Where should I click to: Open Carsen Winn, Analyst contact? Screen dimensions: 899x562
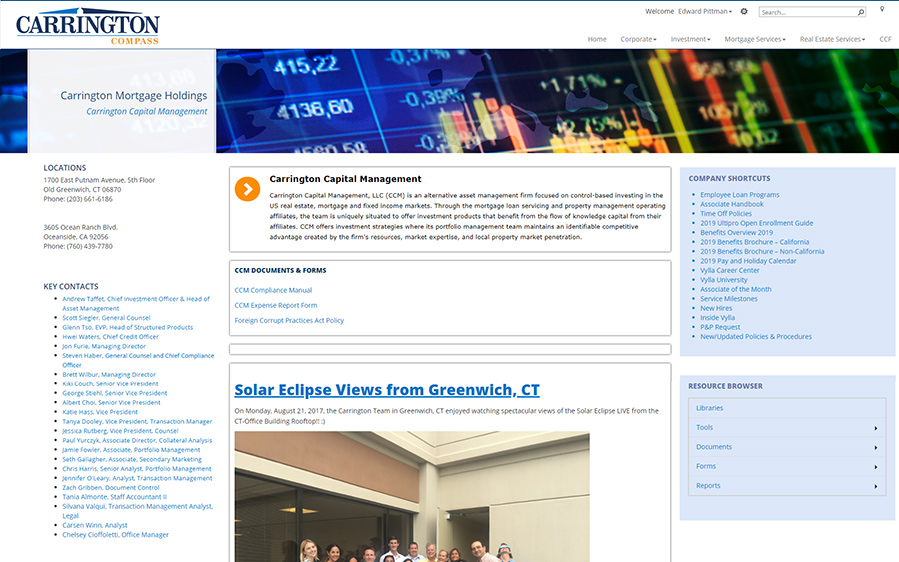[x=95, y=525]
